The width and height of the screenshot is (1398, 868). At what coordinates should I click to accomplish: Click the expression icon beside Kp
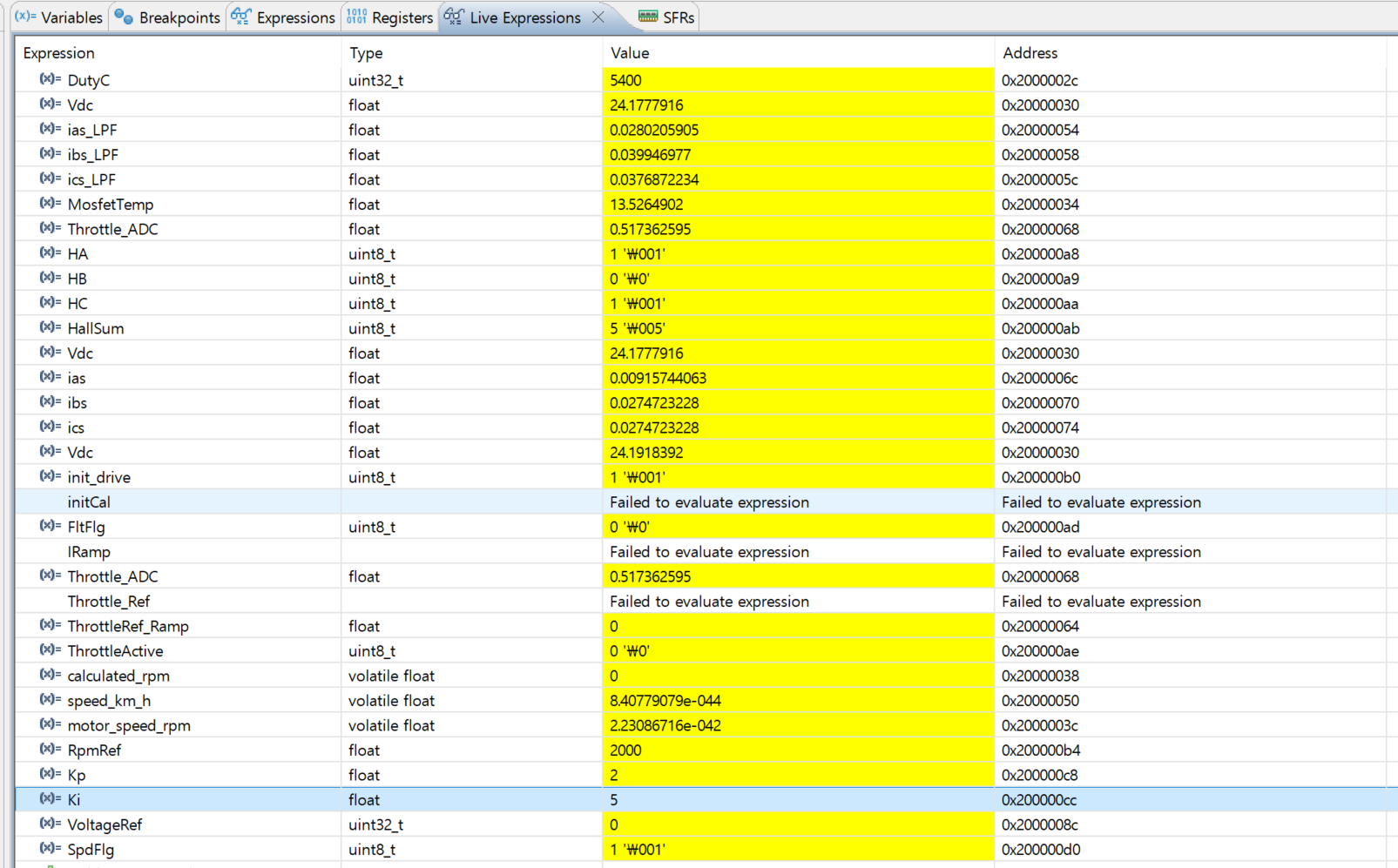(x=47, y=775)
